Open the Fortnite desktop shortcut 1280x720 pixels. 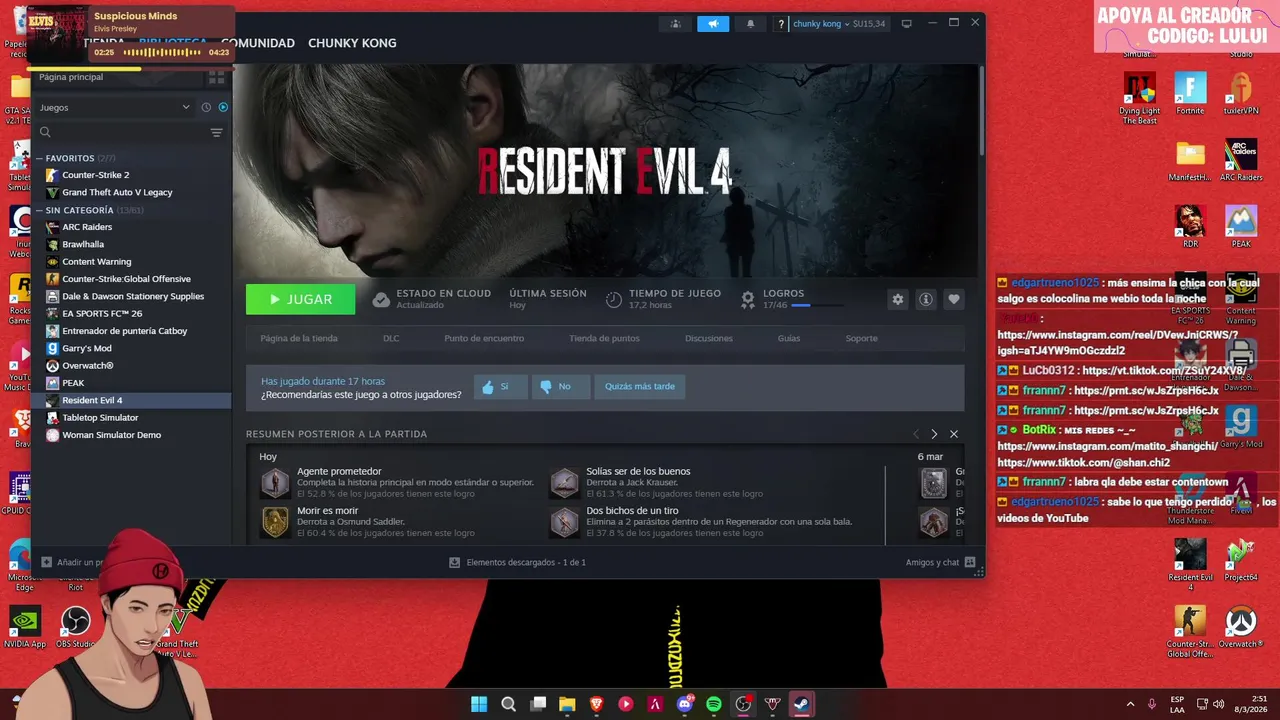[1190, 94]
